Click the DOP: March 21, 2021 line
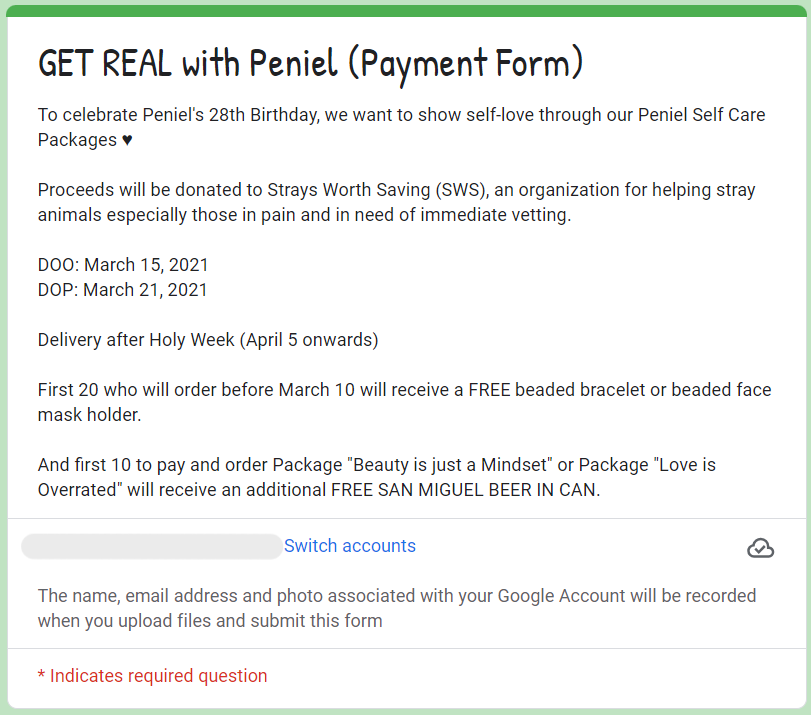This screenshot has height=715, width=811. pos(123,290)
